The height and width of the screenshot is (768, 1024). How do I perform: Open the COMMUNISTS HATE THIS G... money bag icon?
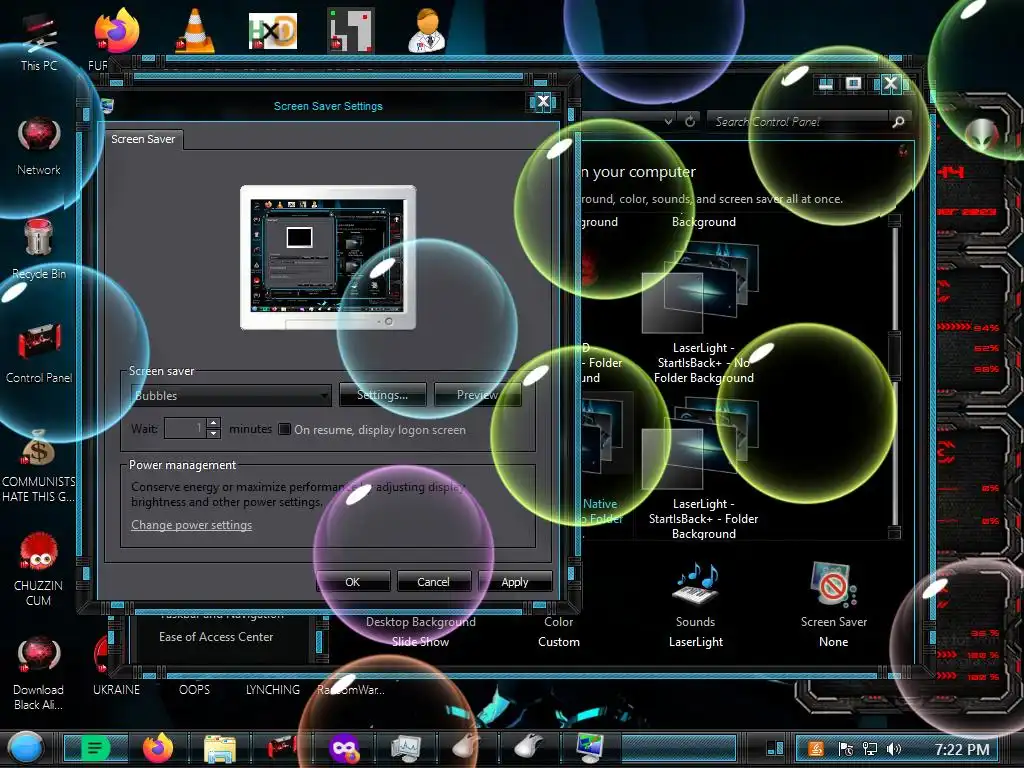click(x=39, y=466)
